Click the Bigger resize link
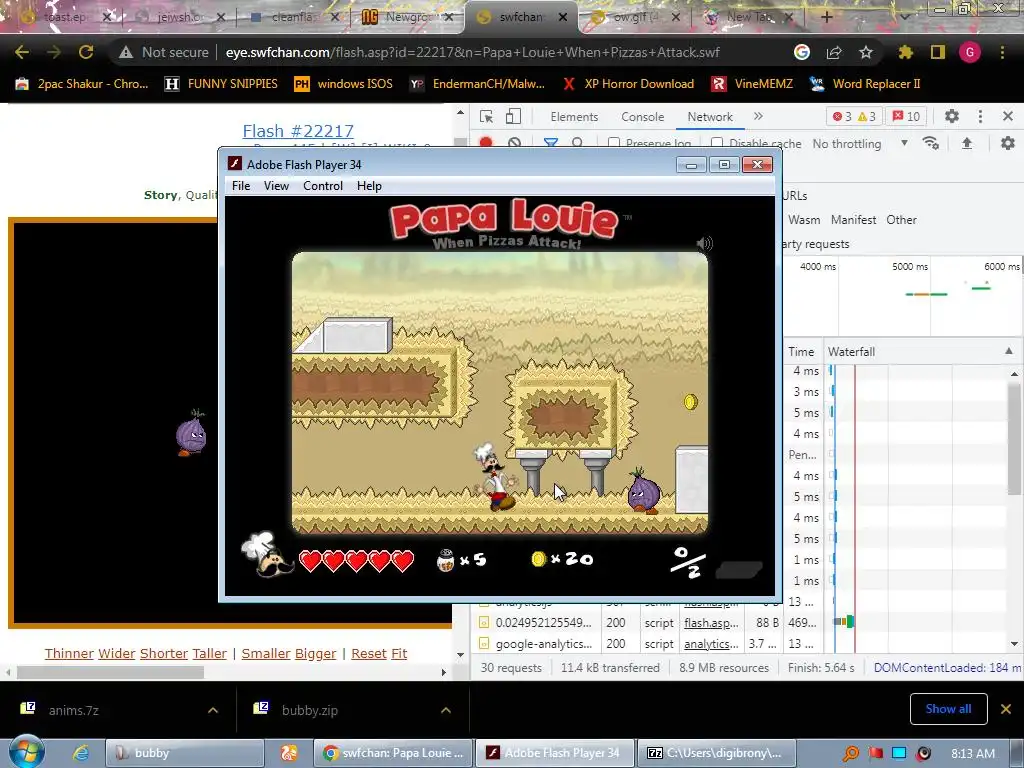This screenshot has height=768, width=1024. click(315, 654)
